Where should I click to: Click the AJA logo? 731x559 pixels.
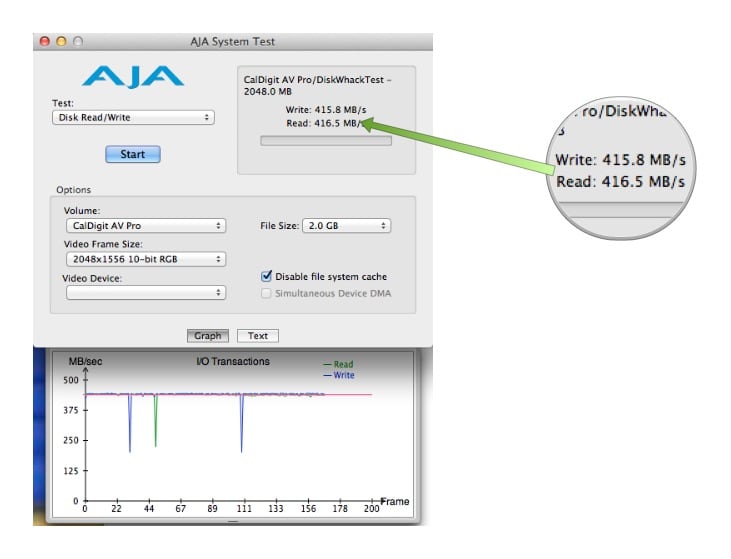click(133, 77)
